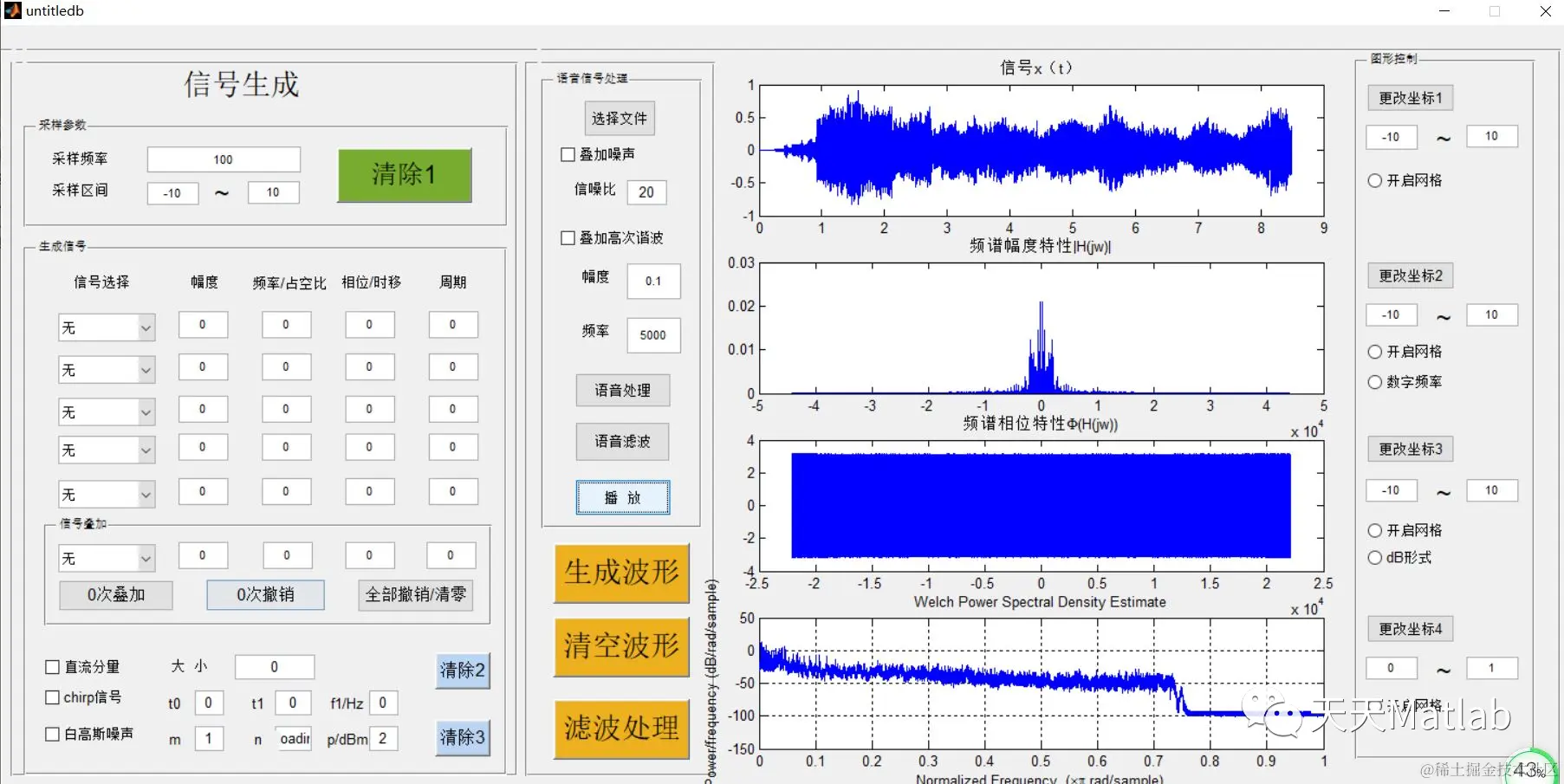
Task: Open the second 信号选择 dropdown
Action: pos(107,370)
